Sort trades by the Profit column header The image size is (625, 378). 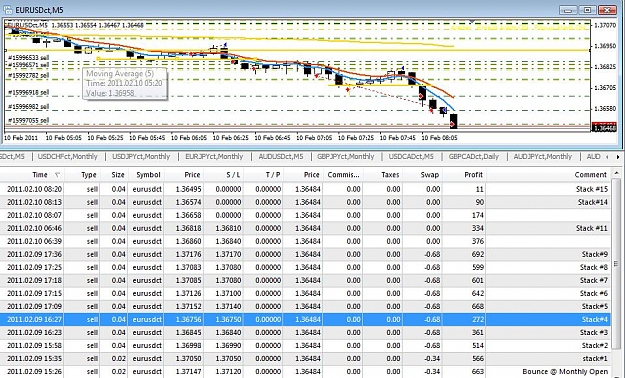[464, 175]
